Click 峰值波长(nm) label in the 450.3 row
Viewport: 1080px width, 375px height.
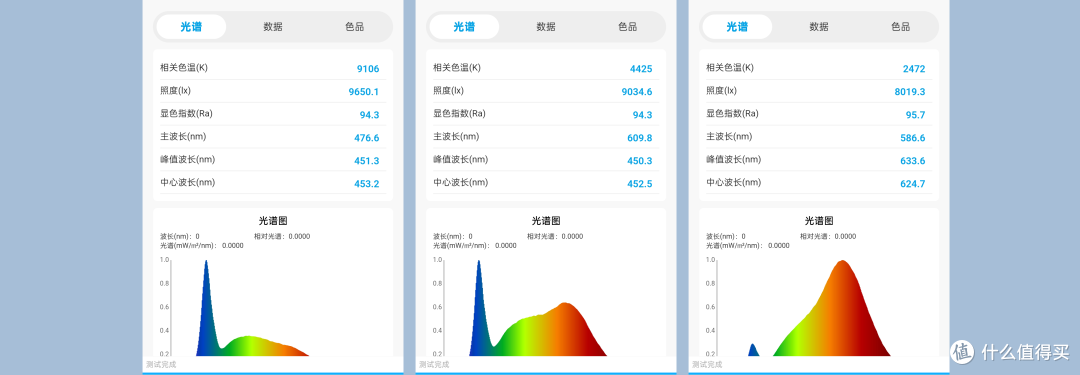[x=461, y=159]
